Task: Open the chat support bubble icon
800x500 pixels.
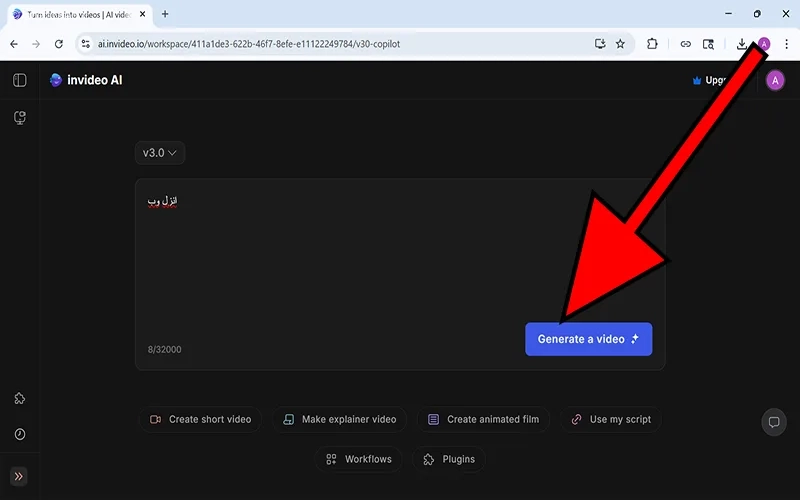Action: [x=773, y=422]
